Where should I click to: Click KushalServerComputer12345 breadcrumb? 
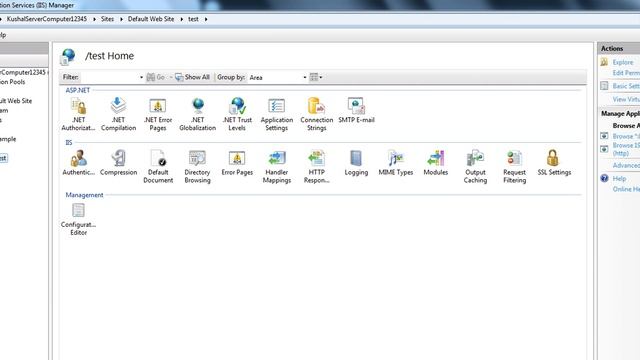pos(47,19)
